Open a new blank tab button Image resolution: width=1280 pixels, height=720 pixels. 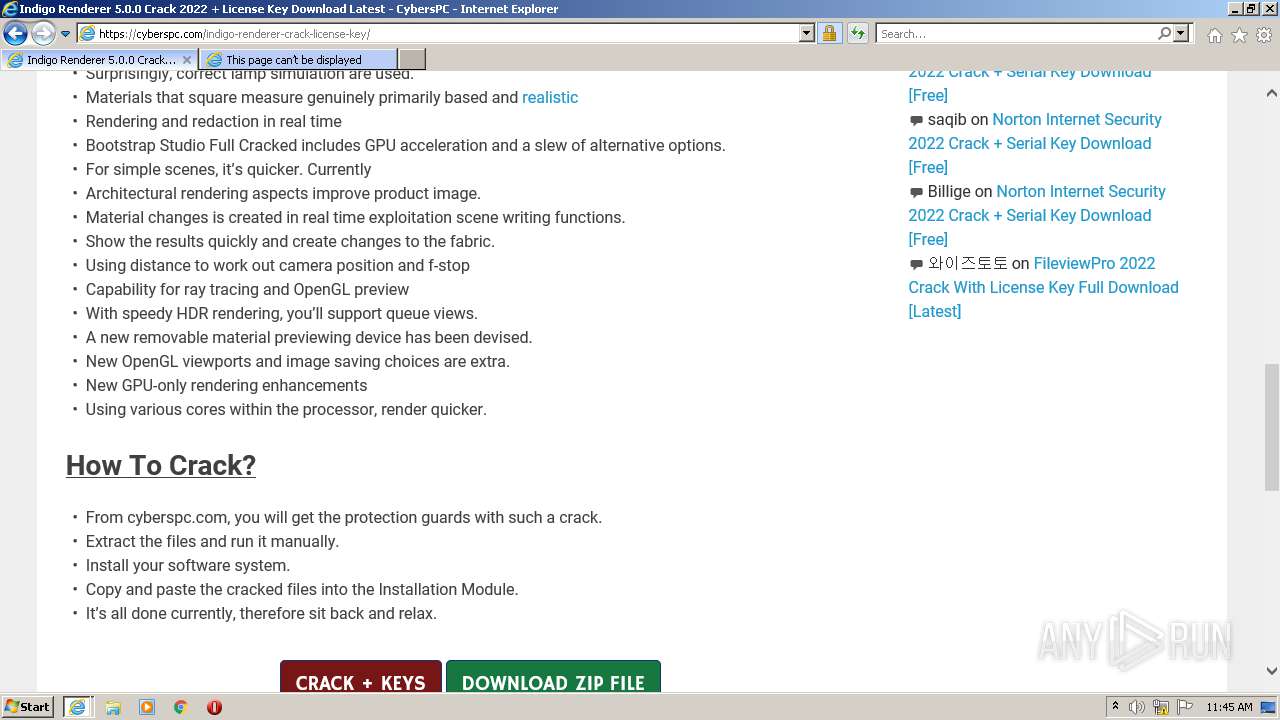click(411, 60)
